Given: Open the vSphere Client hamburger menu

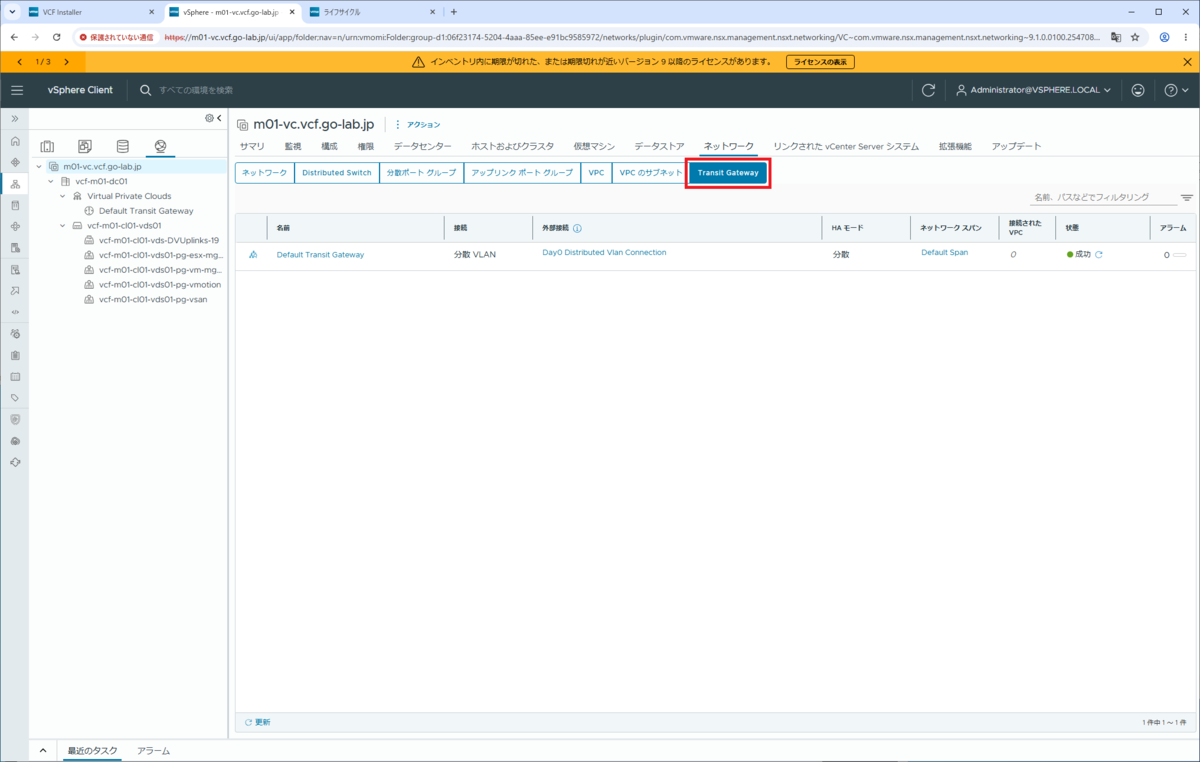Looking at the screenshot, I should [x=16, y=90].
